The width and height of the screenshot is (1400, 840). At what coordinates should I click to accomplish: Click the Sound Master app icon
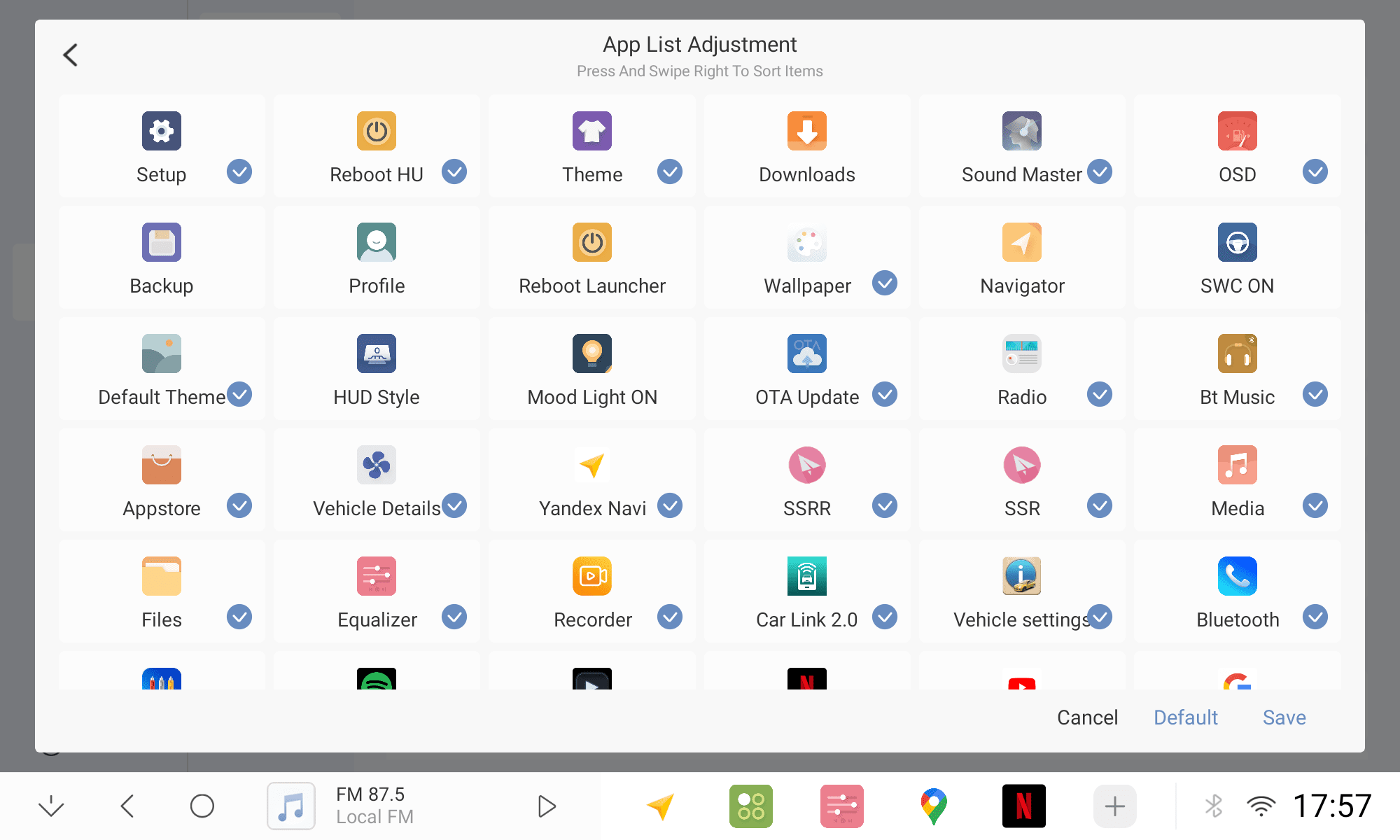(1021, 131)
